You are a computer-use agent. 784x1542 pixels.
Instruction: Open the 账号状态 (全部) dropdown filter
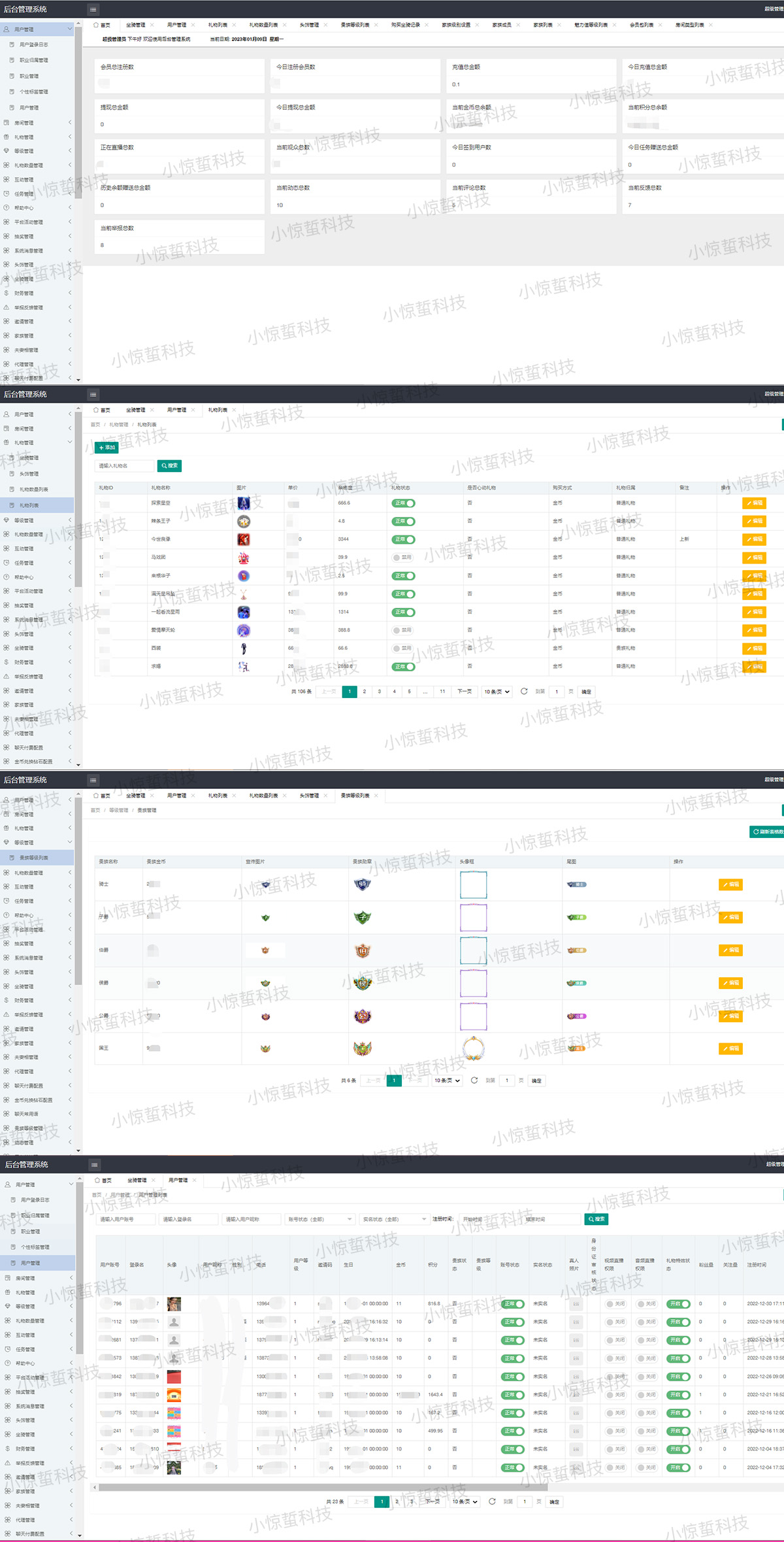click(320, 1219)
